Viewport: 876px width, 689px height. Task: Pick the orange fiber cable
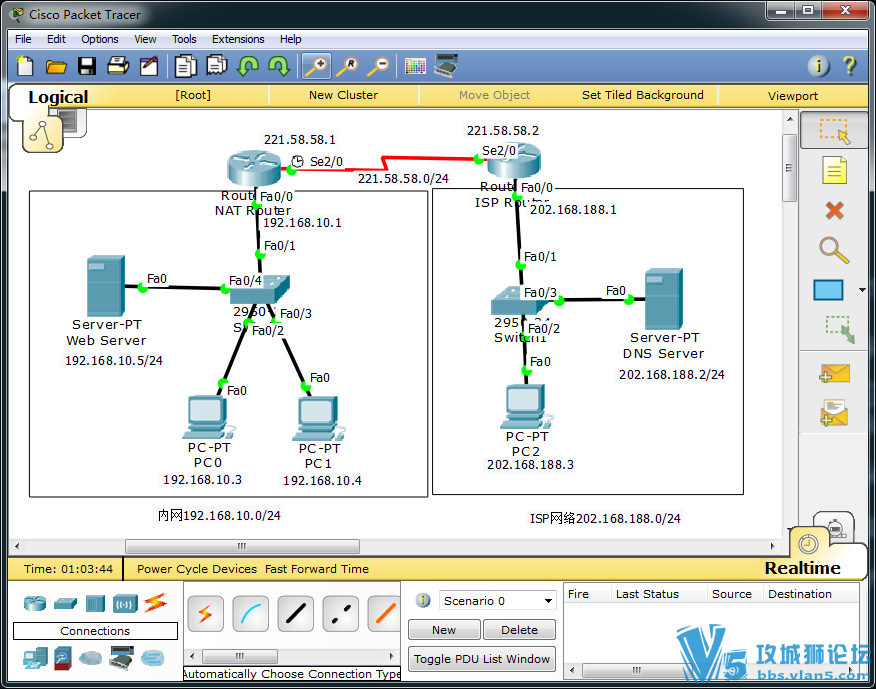click(x=384, y=614)
